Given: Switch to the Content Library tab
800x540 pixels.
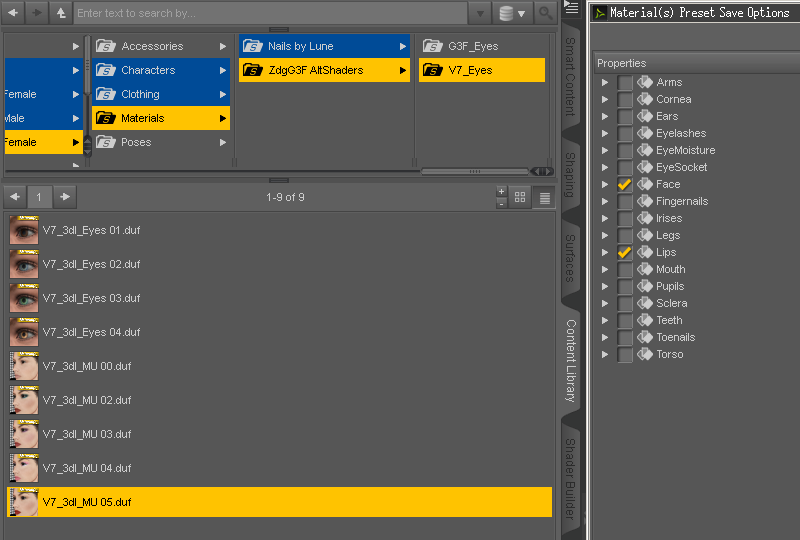Looking at the screenshot, I should [x=570, y=361].
